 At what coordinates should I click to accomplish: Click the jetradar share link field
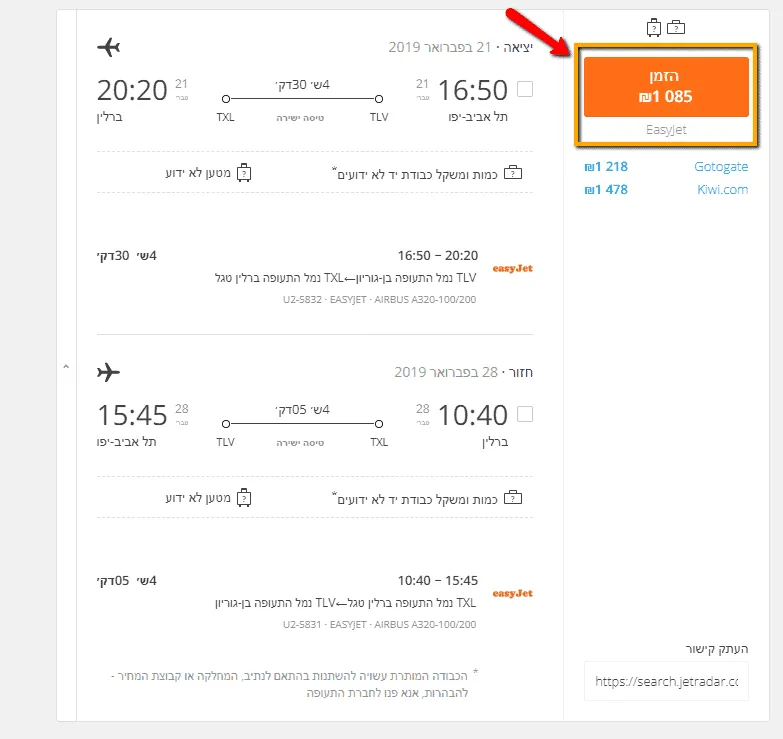coord(666,681)
